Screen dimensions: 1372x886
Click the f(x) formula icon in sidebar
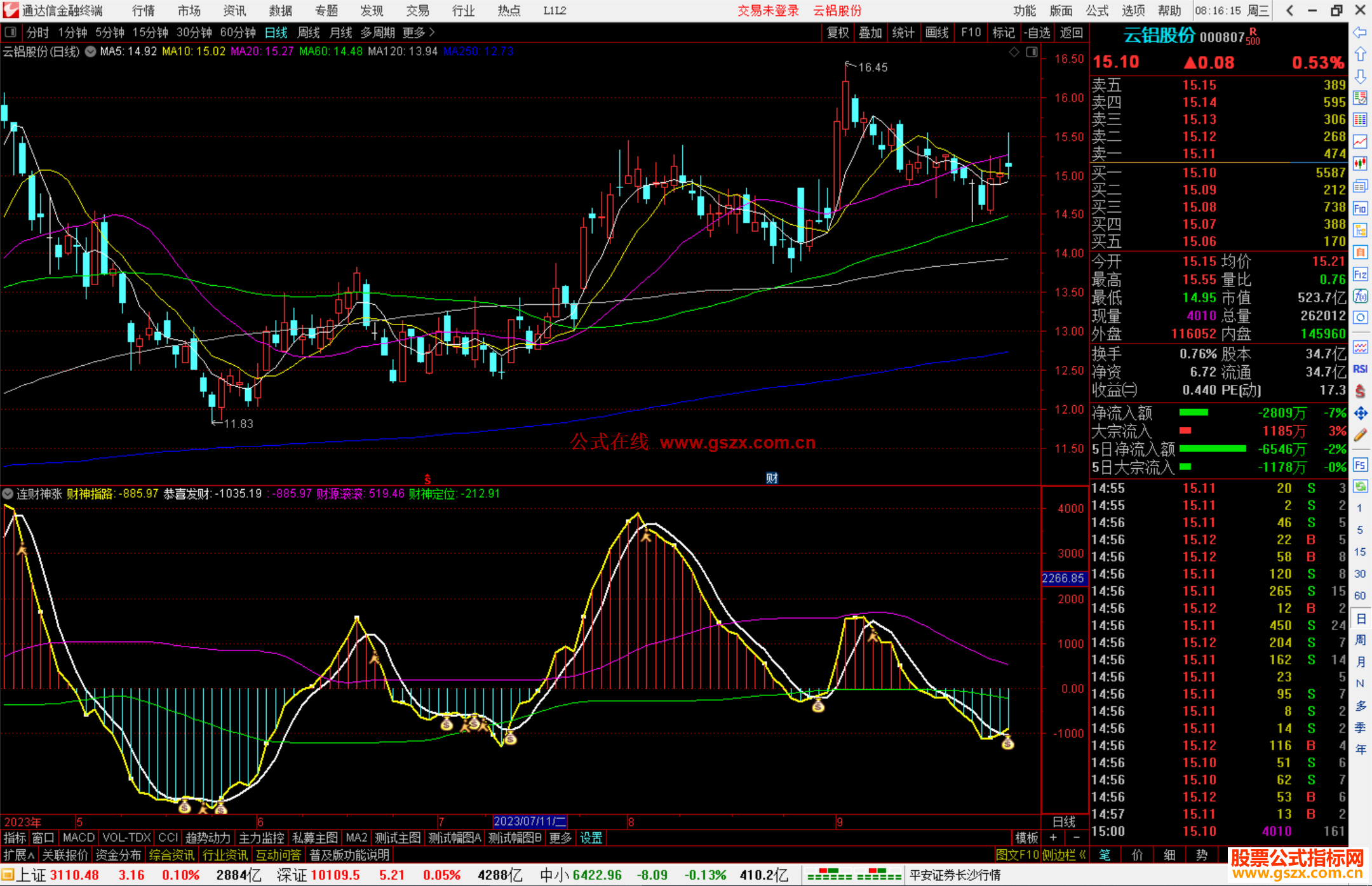[1360, 296]
